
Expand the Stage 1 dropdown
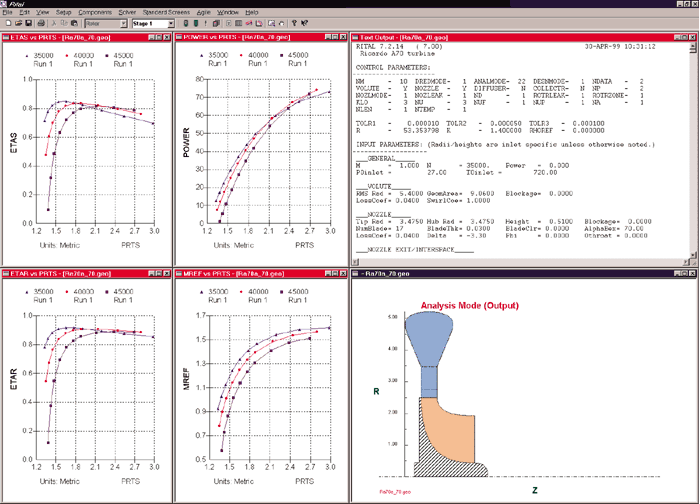[171, 24]
